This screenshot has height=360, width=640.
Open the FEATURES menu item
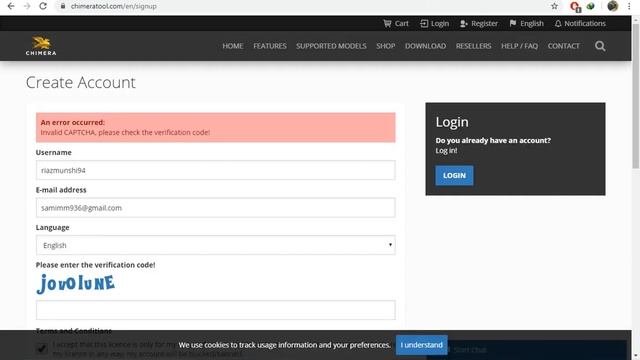coord(270,46)
